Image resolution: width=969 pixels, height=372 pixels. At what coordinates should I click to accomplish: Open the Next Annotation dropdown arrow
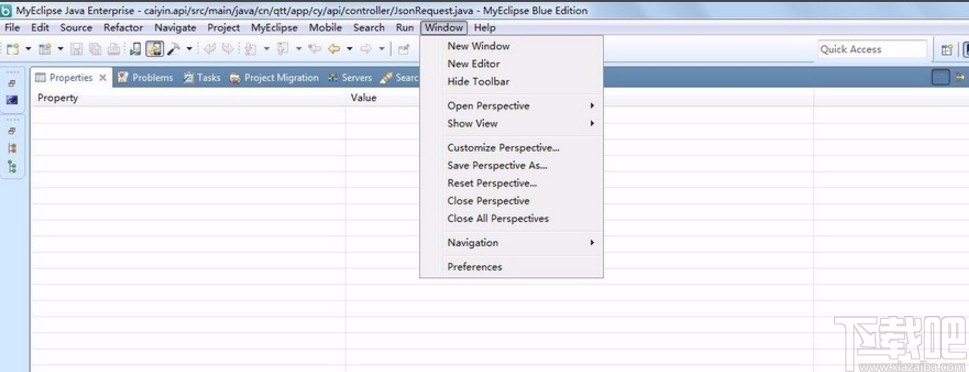266,49
